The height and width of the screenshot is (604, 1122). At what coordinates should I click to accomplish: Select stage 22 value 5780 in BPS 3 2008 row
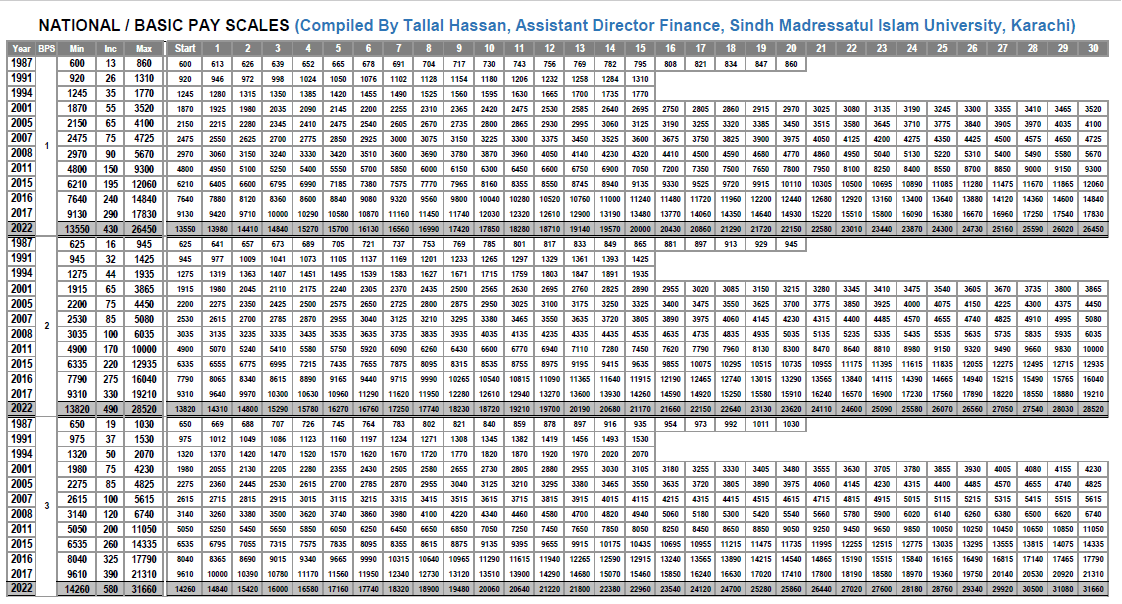851,514
